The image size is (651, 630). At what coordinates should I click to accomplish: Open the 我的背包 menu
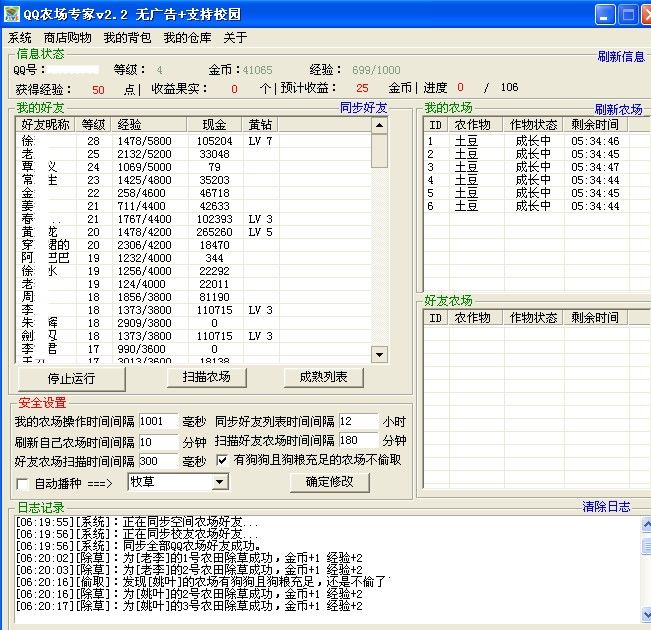127,38
